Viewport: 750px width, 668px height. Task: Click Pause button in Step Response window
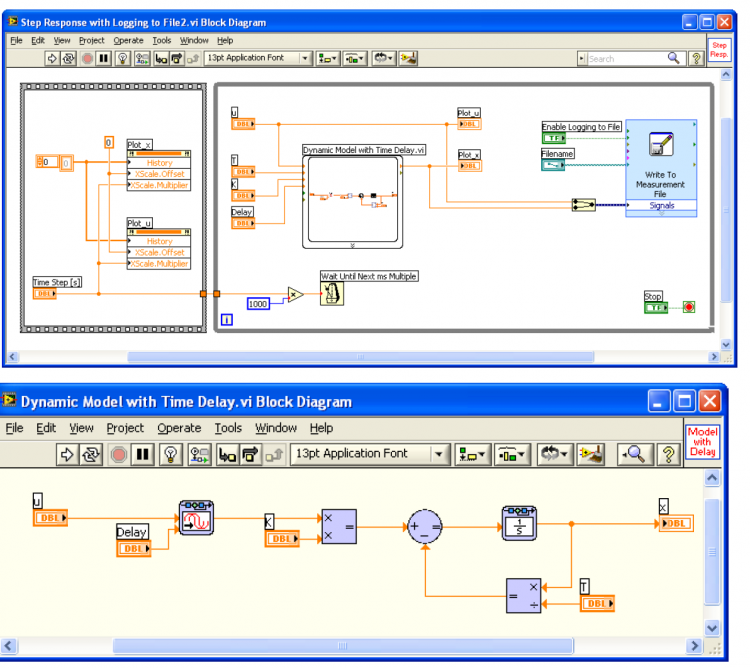[x=103, y=58]
